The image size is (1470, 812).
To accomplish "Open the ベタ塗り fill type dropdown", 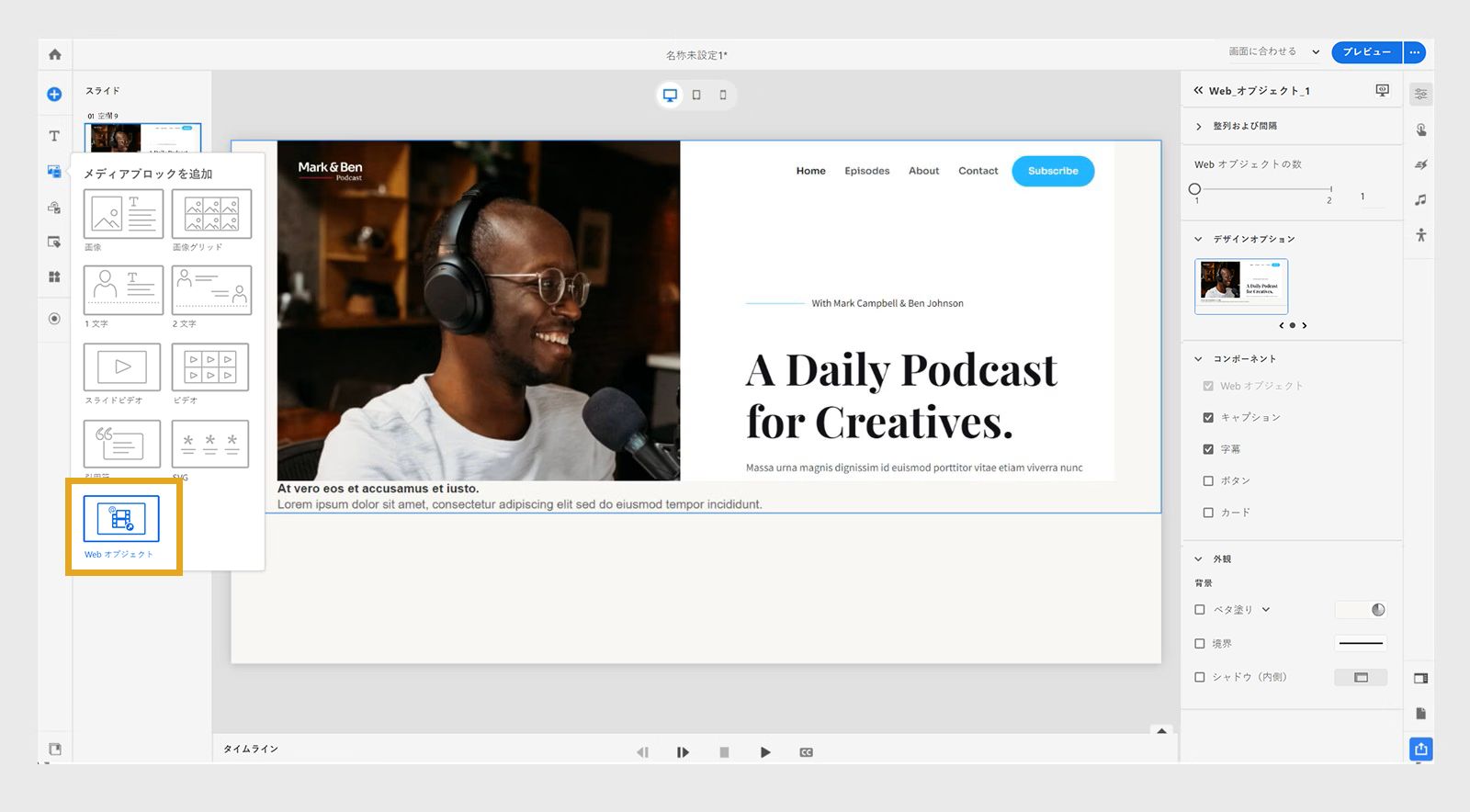I will pos(1266,609).
